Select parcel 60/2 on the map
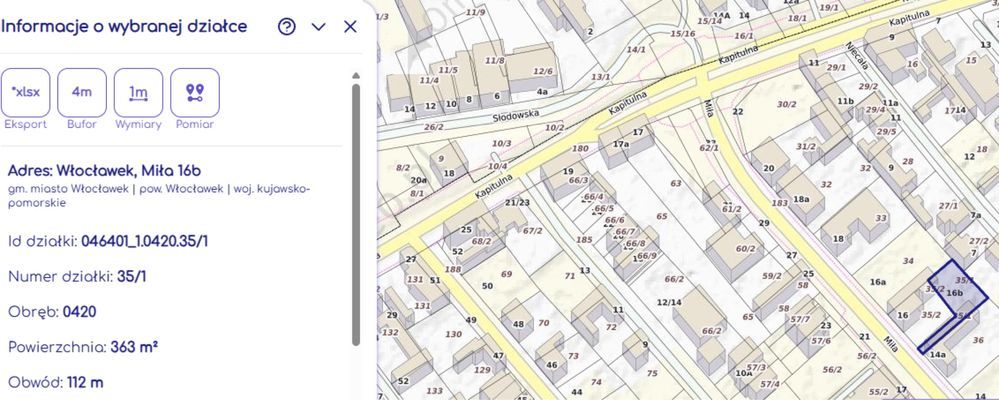The width and height of the screenshot is (999, 400). pyautogui.click(x=744, y=248)
